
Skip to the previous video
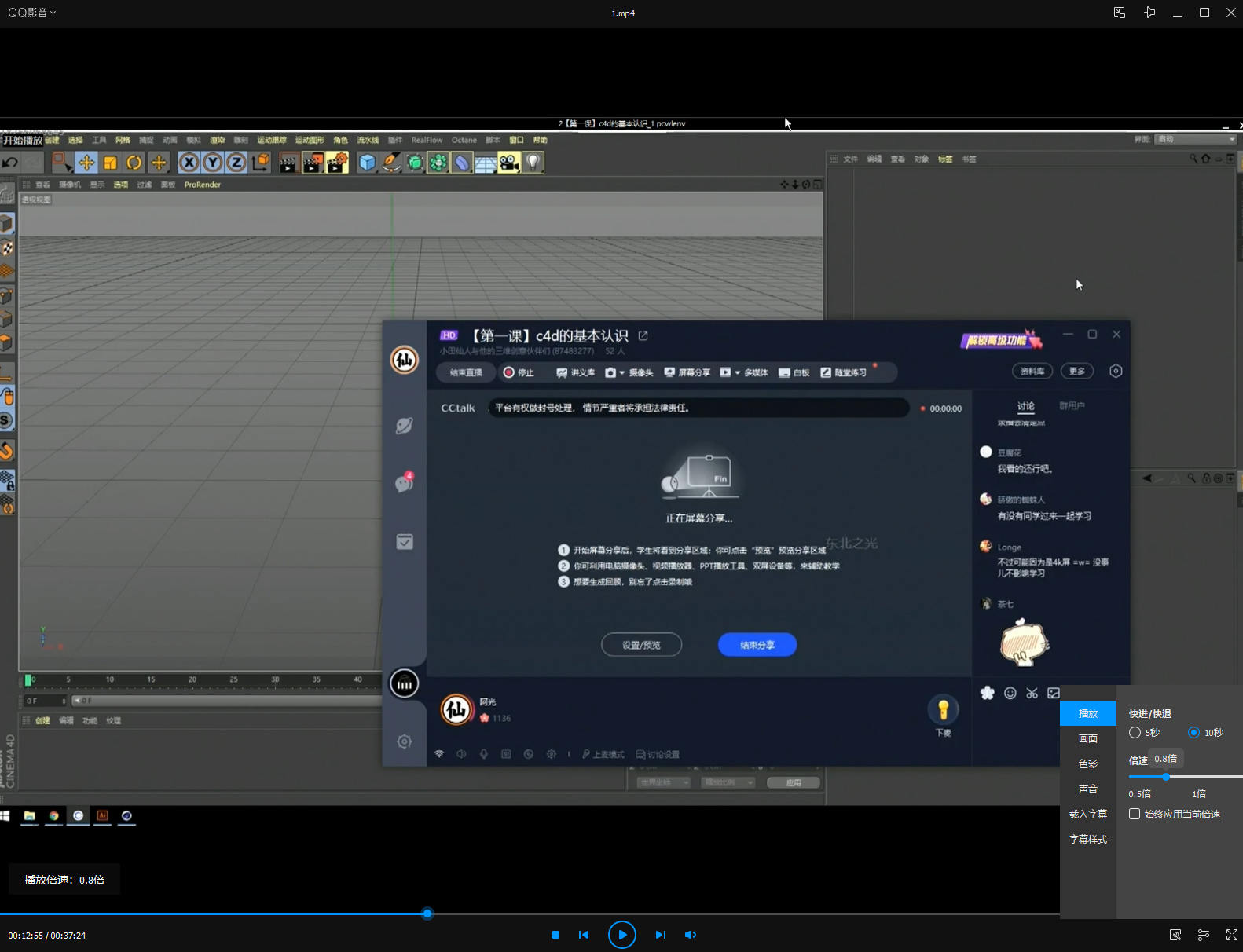click(x=584, y=935)
